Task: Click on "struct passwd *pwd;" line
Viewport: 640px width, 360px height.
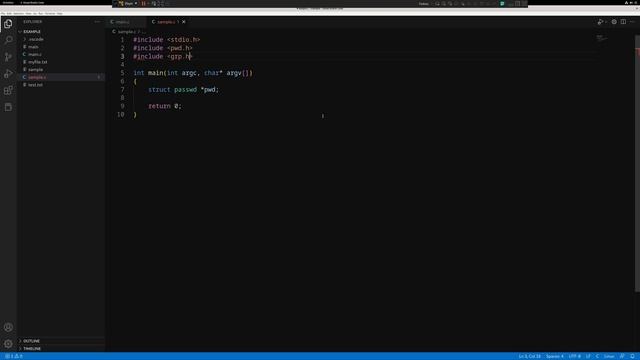Action: pos(183,89)
